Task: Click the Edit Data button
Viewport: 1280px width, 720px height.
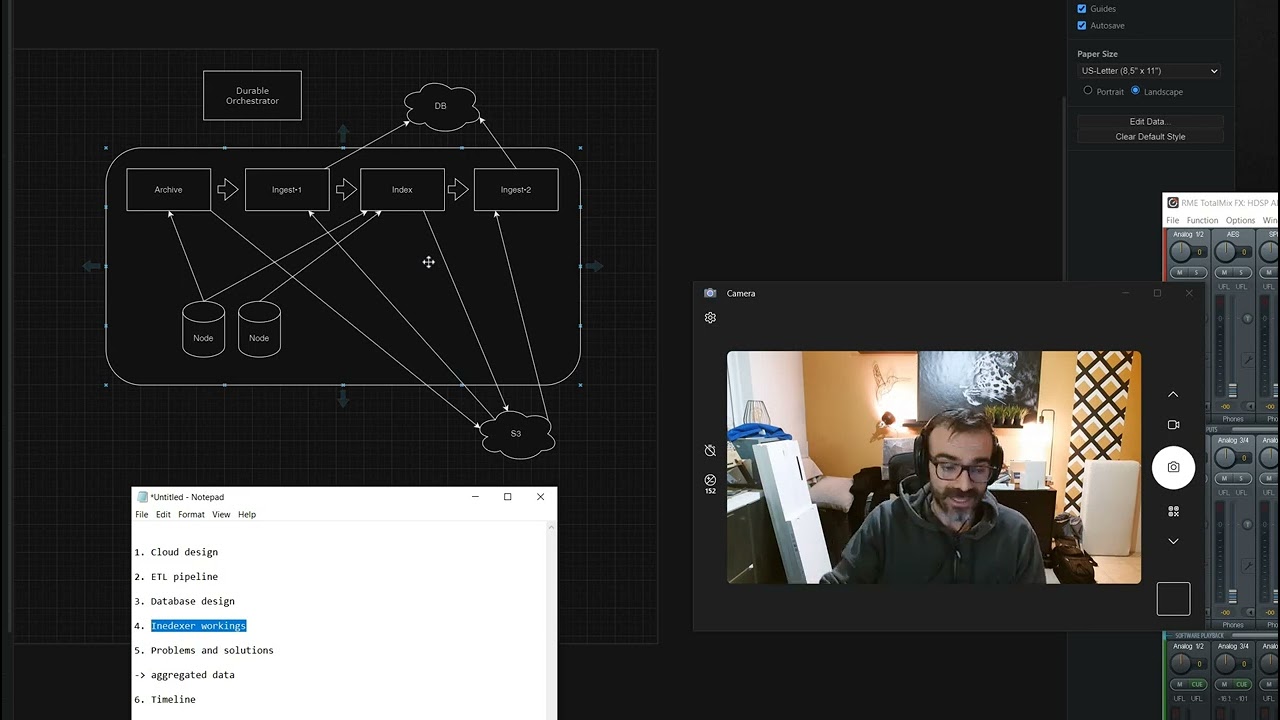Action: [x=1150, y=122]
